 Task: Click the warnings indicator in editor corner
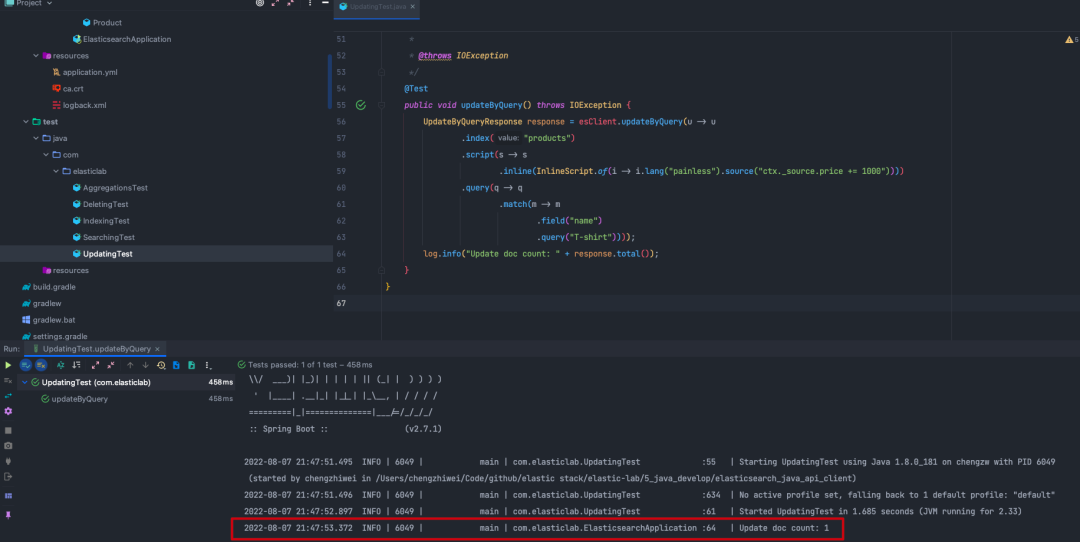click(x=1072, y=40)
